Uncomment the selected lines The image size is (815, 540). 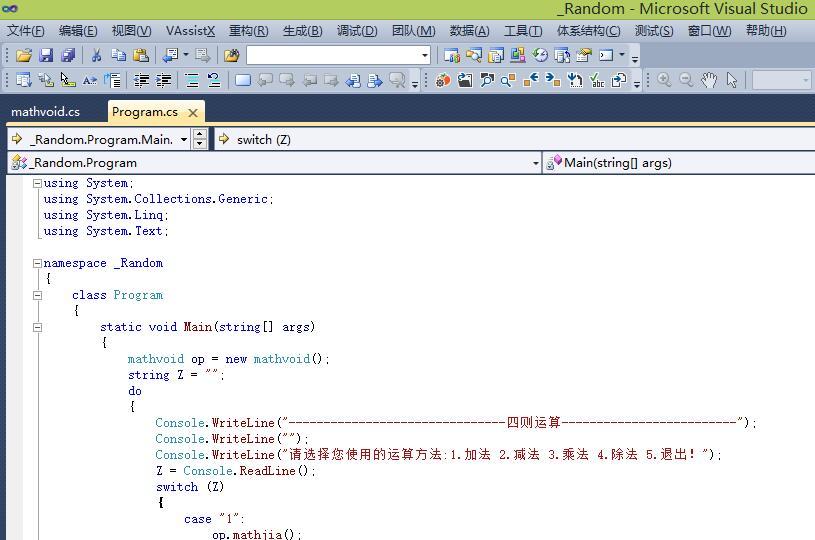tap(214, 81)
